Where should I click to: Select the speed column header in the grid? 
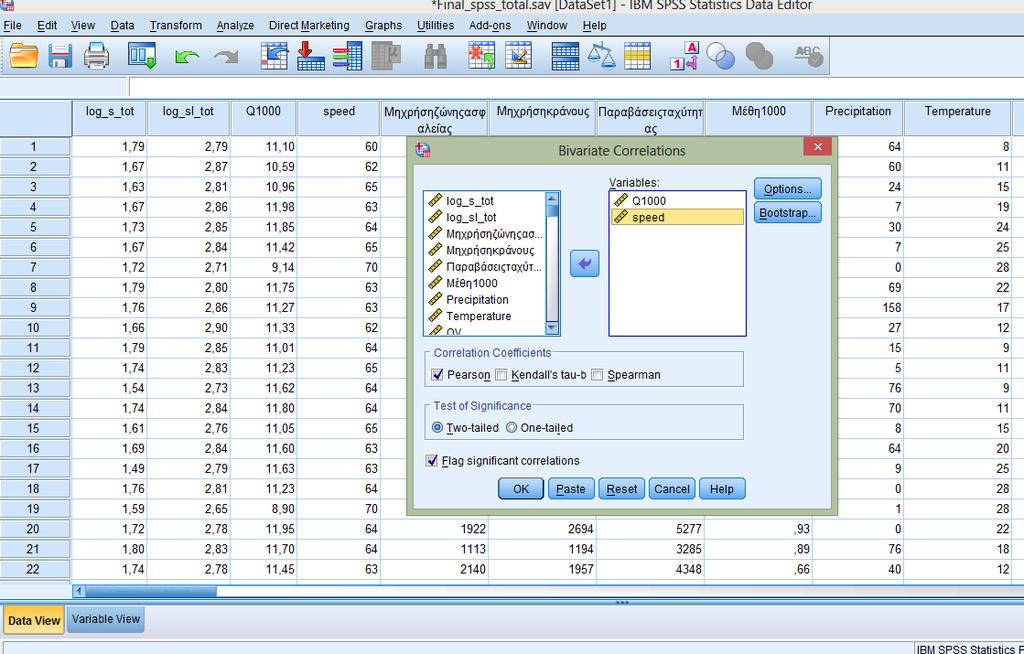[x=339, y=118]
